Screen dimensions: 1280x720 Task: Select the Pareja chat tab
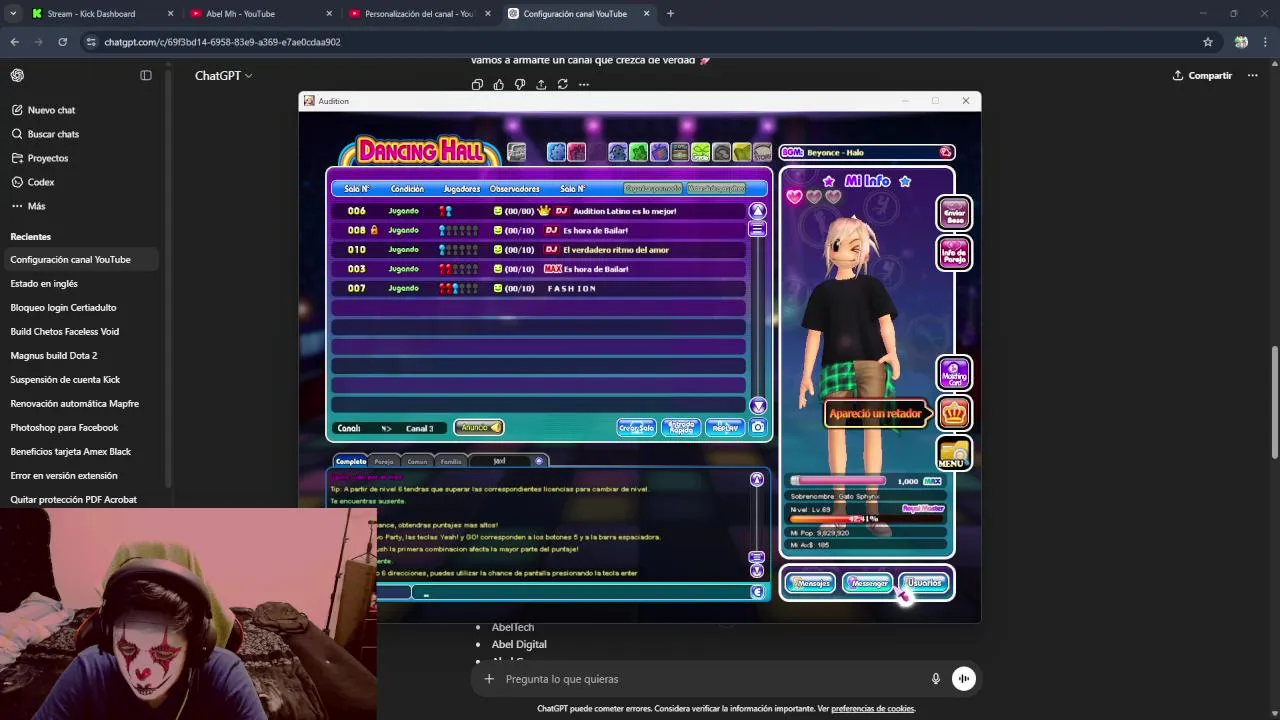coord(384,461)
